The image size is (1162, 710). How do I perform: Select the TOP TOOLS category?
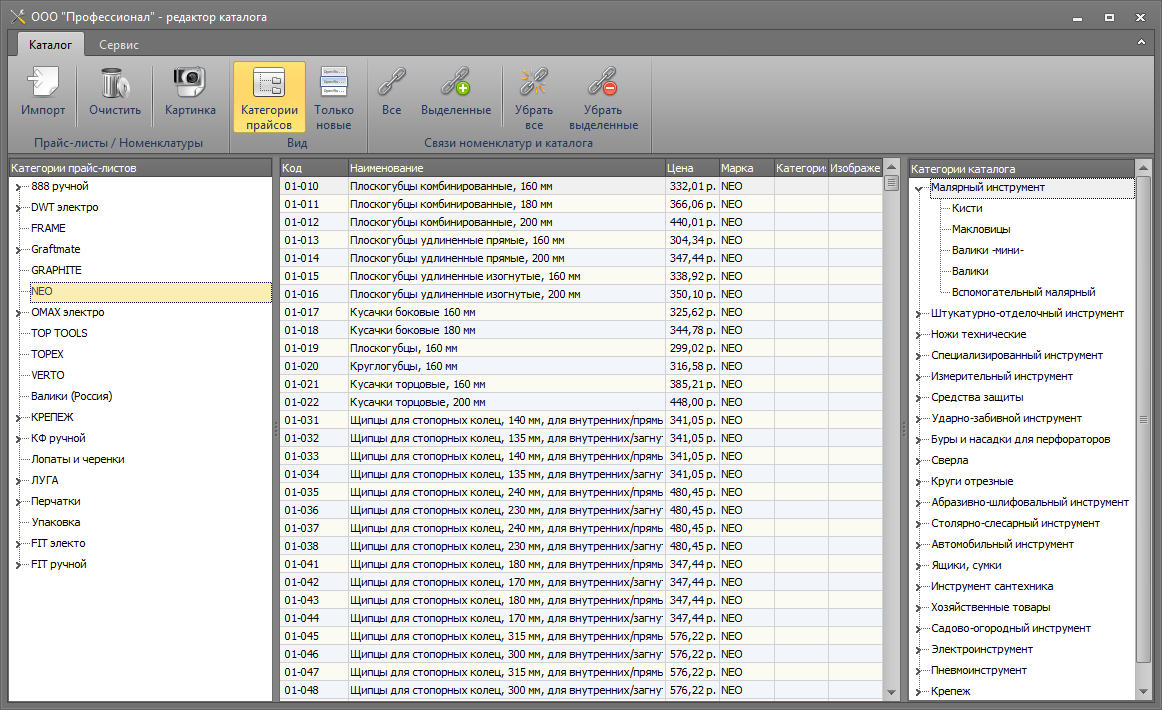59,334
